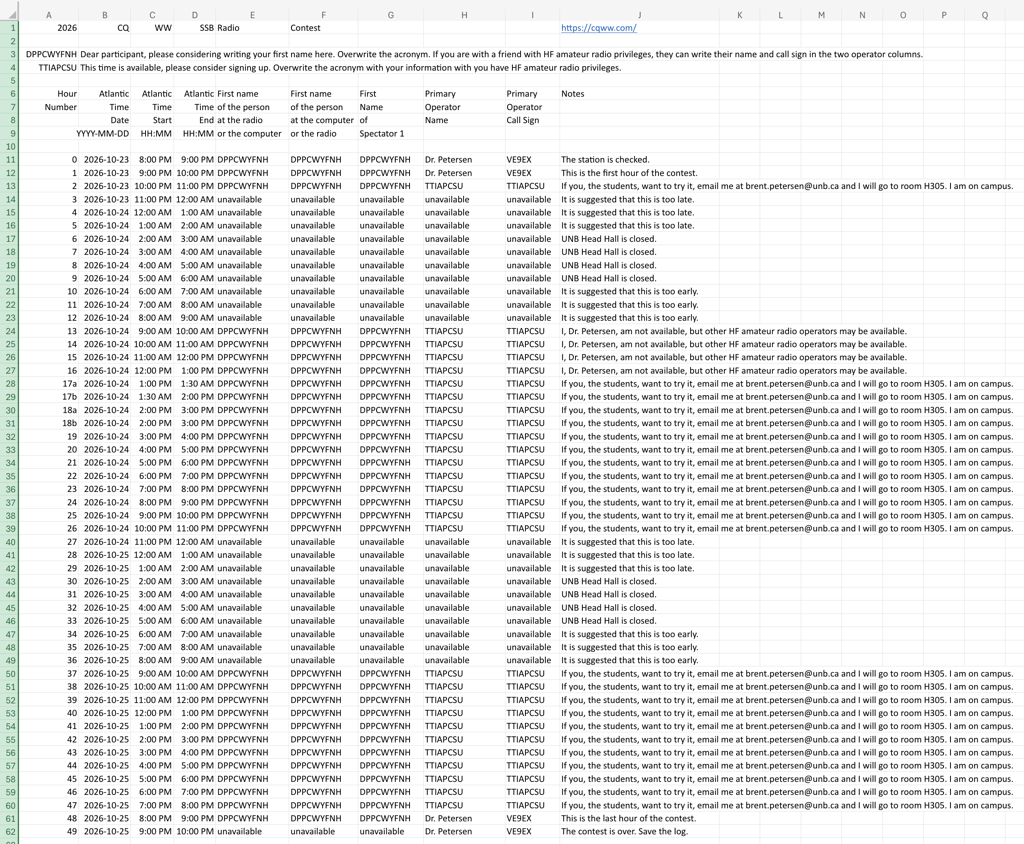
Task: Click 'too late' note in row 14
Action: pos(627,200)
